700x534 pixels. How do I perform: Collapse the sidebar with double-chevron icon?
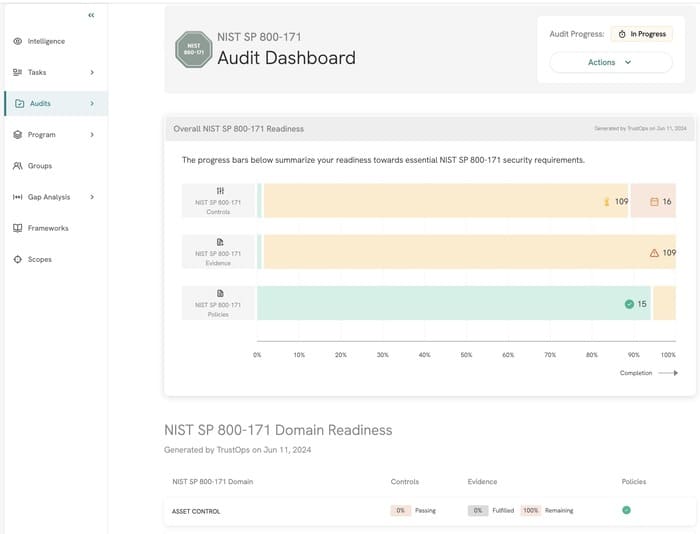91,15
